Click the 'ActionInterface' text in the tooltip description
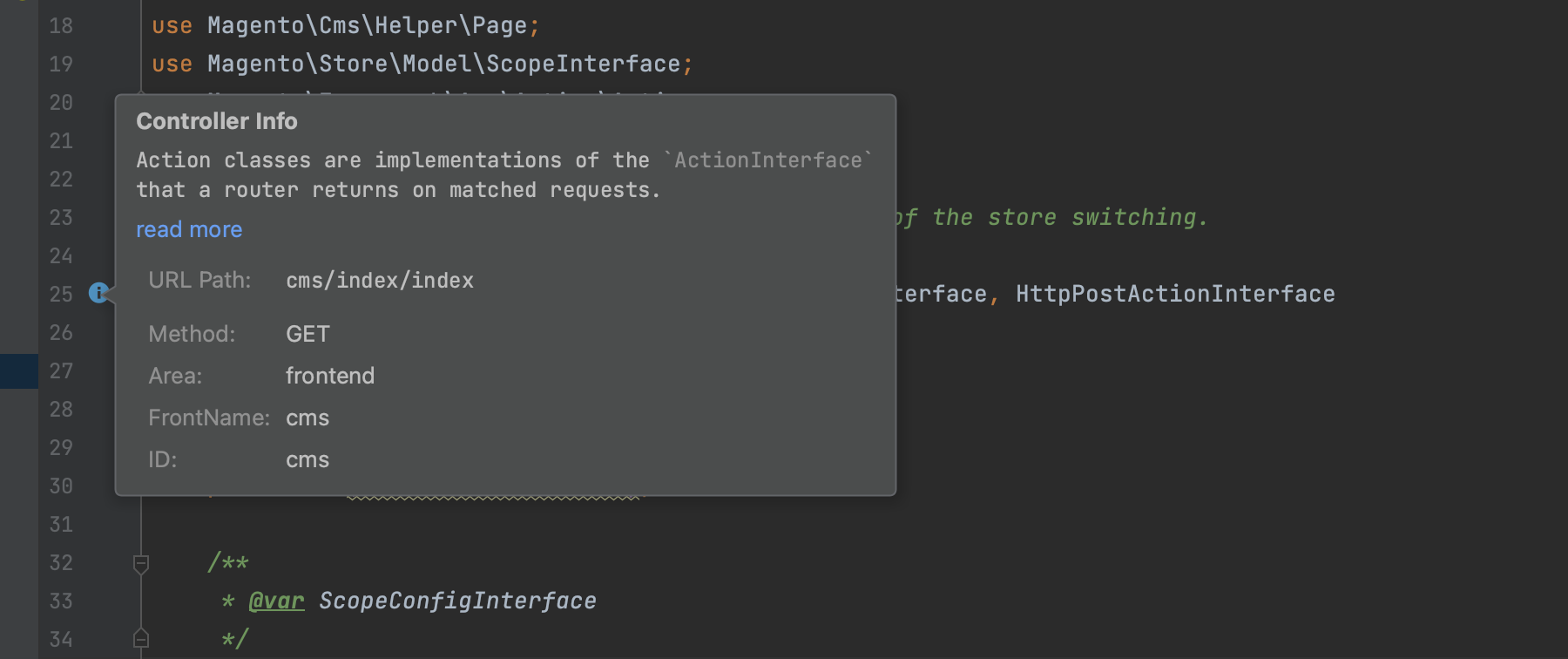The image size is (1568, 659). click(768, 160)
